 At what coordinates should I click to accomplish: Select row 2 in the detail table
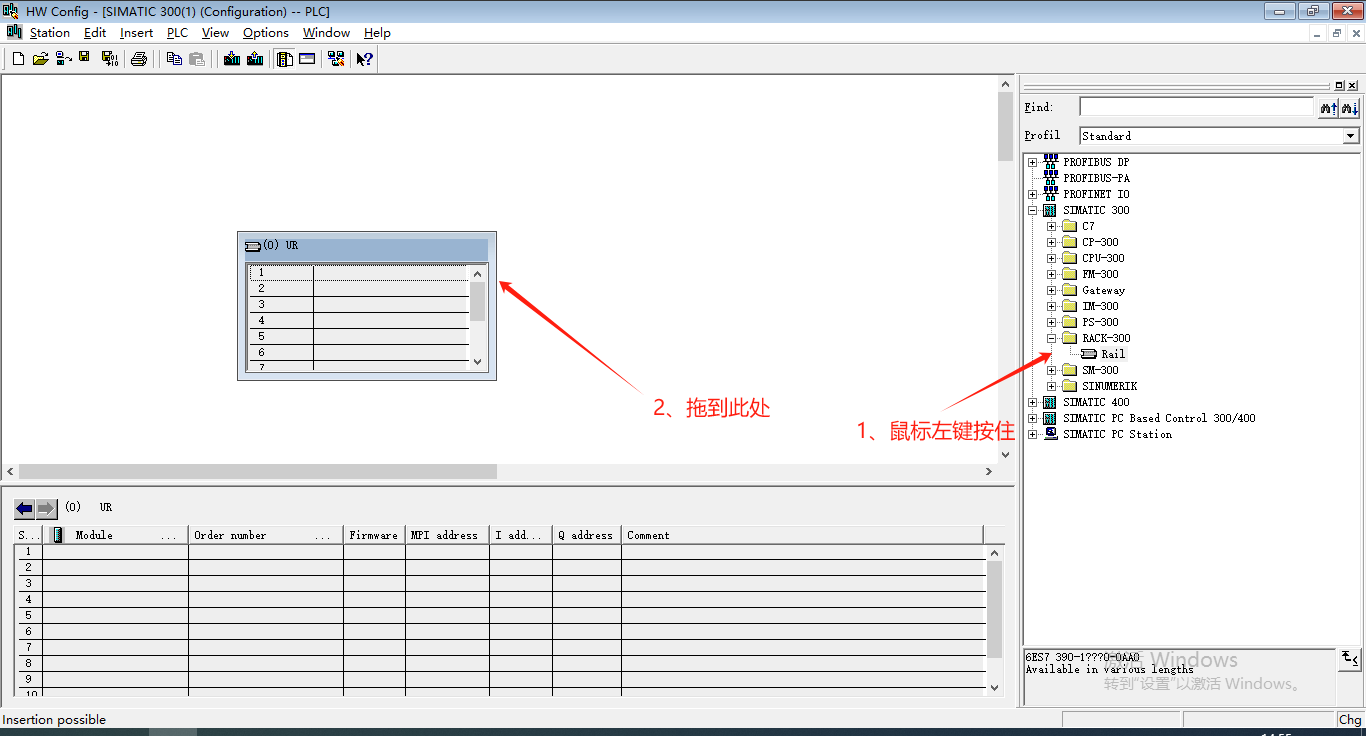[500, 567]
